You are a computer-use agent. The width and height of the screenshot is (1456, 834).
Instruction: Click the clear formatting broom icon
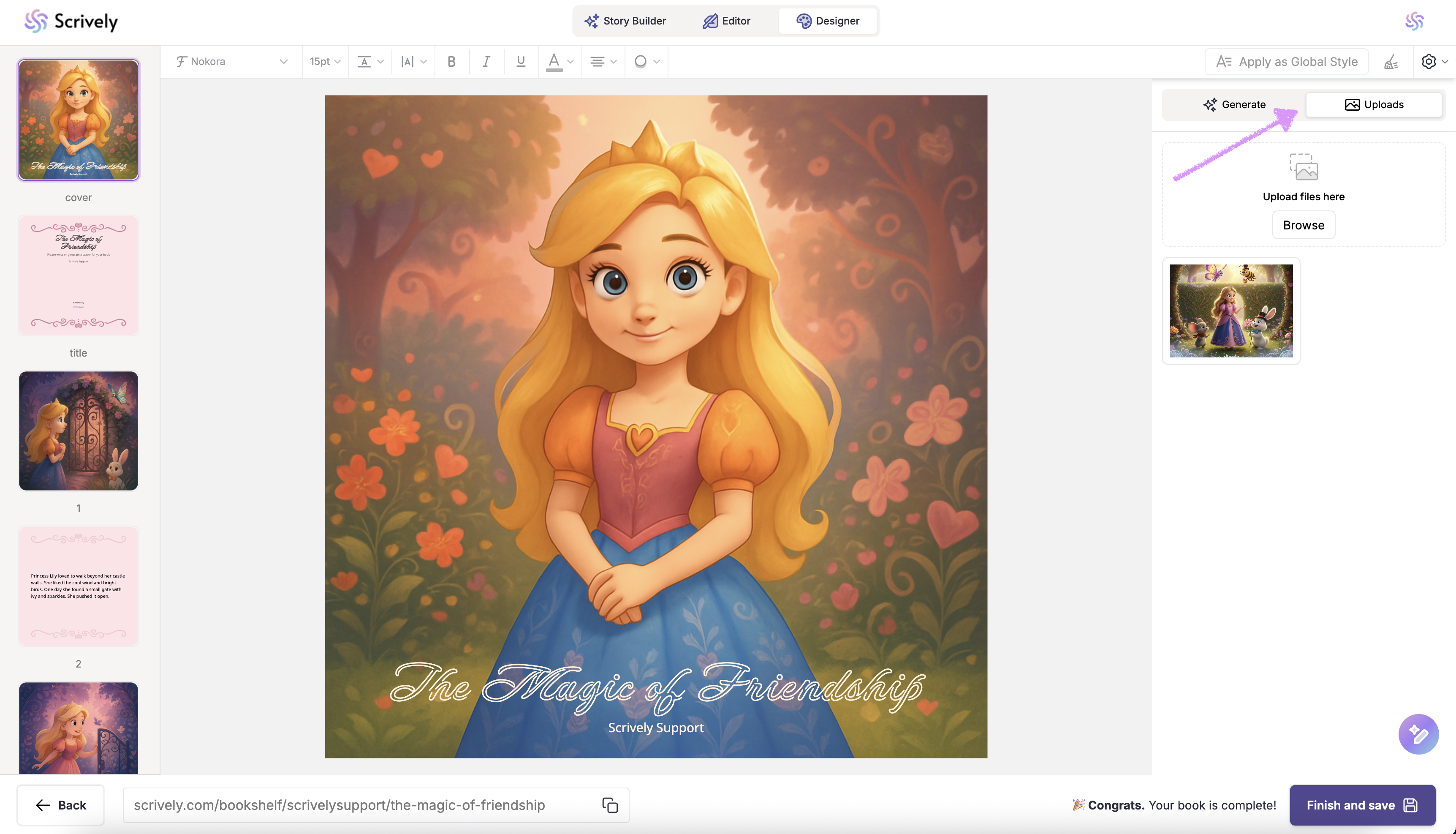(1391, 62)
